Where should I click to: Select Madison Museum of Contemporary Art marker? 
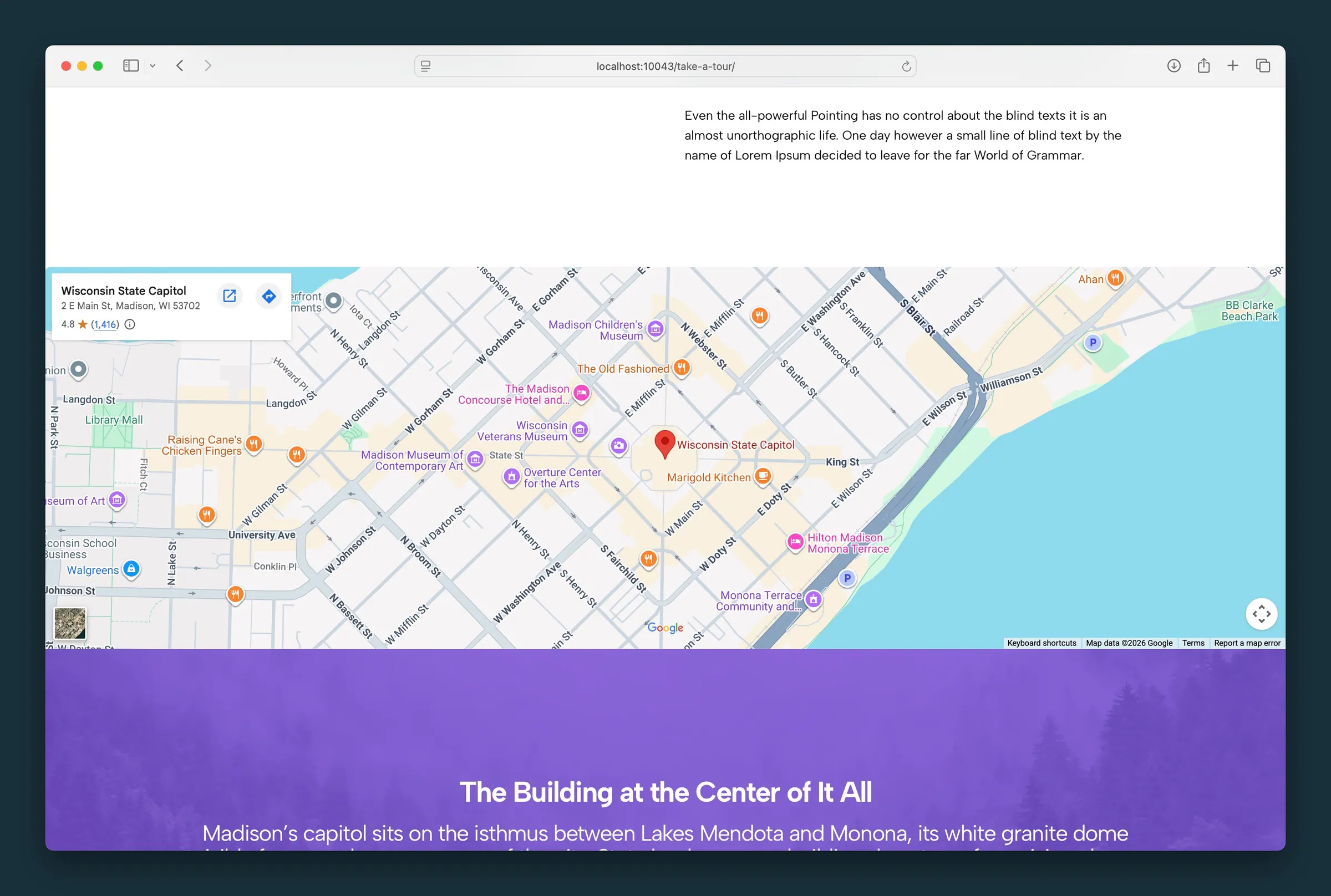click(475, 459)
